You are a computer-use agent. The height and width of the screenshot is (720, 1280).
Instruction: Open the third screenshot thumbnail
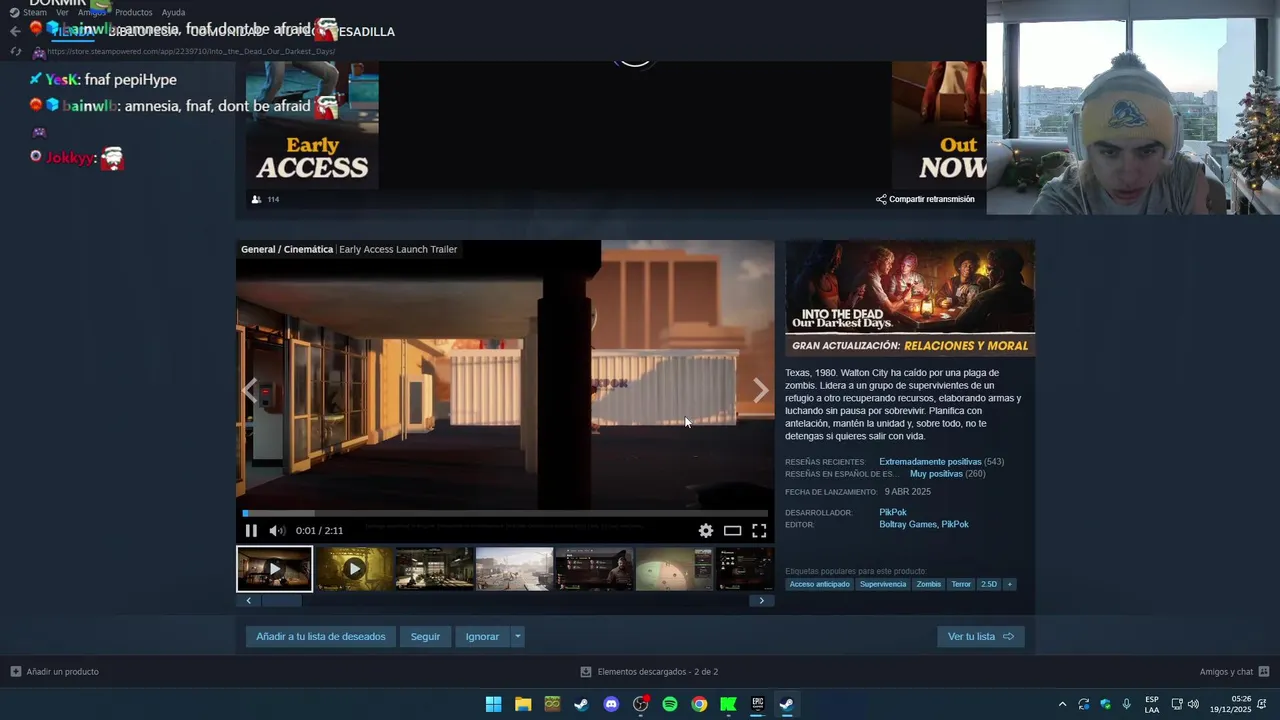434,568
